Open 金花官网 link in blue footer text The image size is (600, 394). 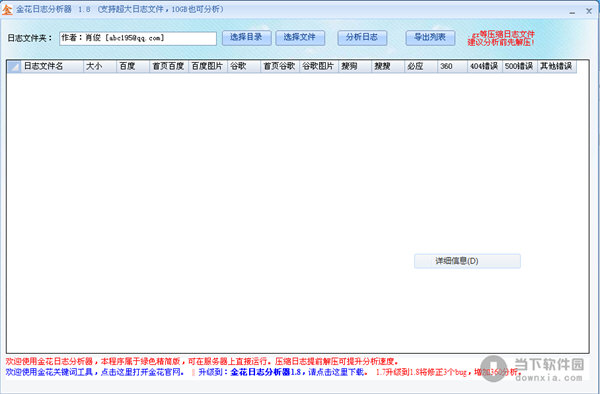[x=95, y=372]
